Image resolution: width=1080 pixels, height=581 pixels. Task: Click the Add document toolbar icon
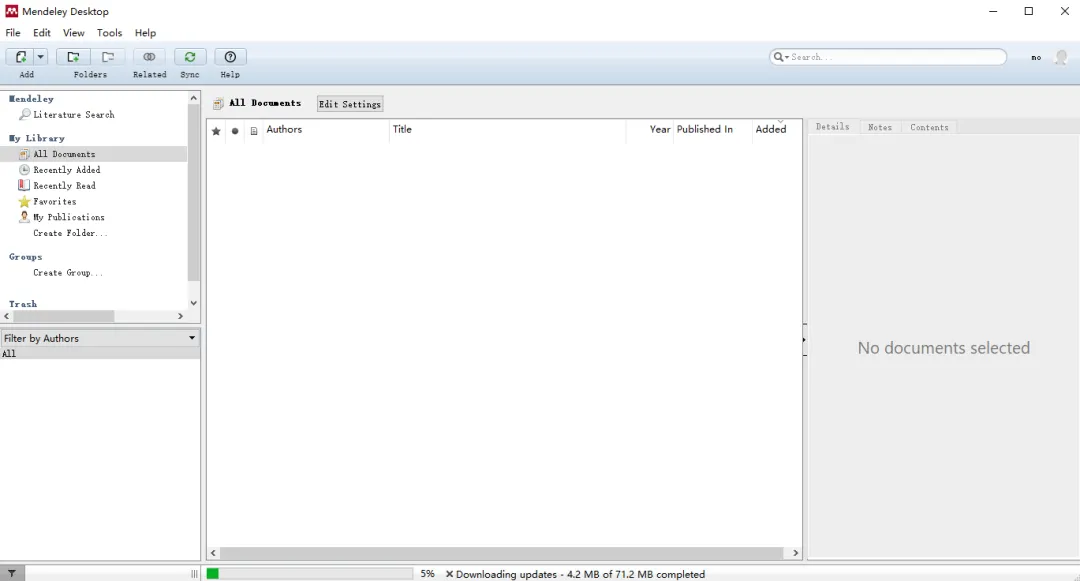21,57
